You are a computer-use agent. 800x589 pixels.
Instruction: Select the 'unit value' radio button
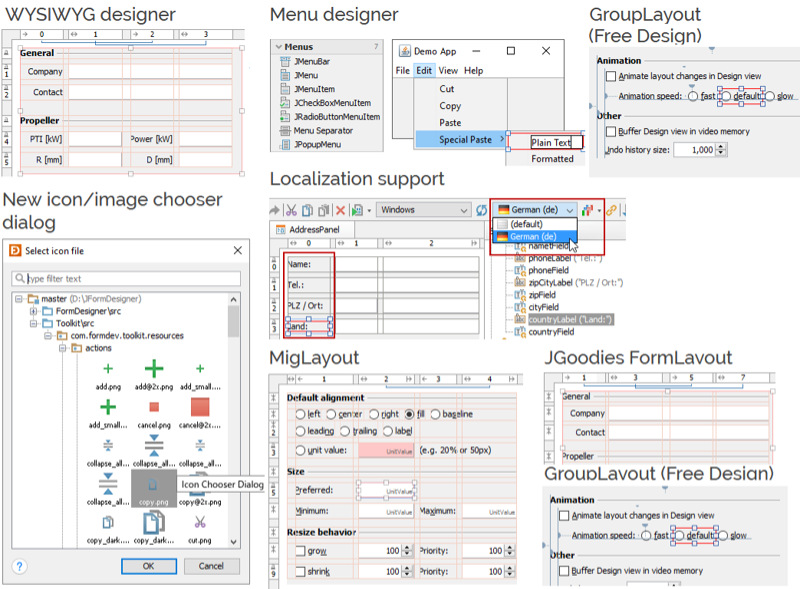pyautogui.click(x=300, y=450)
